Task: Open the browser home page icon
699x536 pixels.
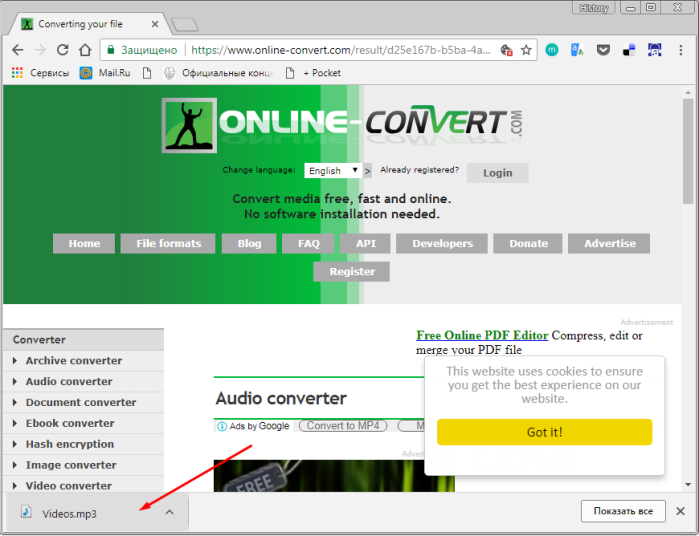Action: (x=85, y=50)
